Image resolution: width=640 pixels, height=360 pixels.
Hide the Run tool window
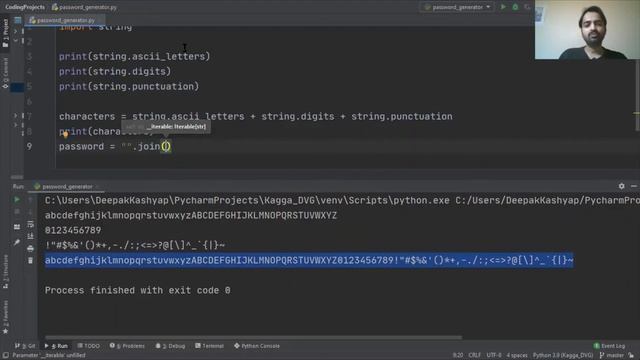[x=633, y=186]
